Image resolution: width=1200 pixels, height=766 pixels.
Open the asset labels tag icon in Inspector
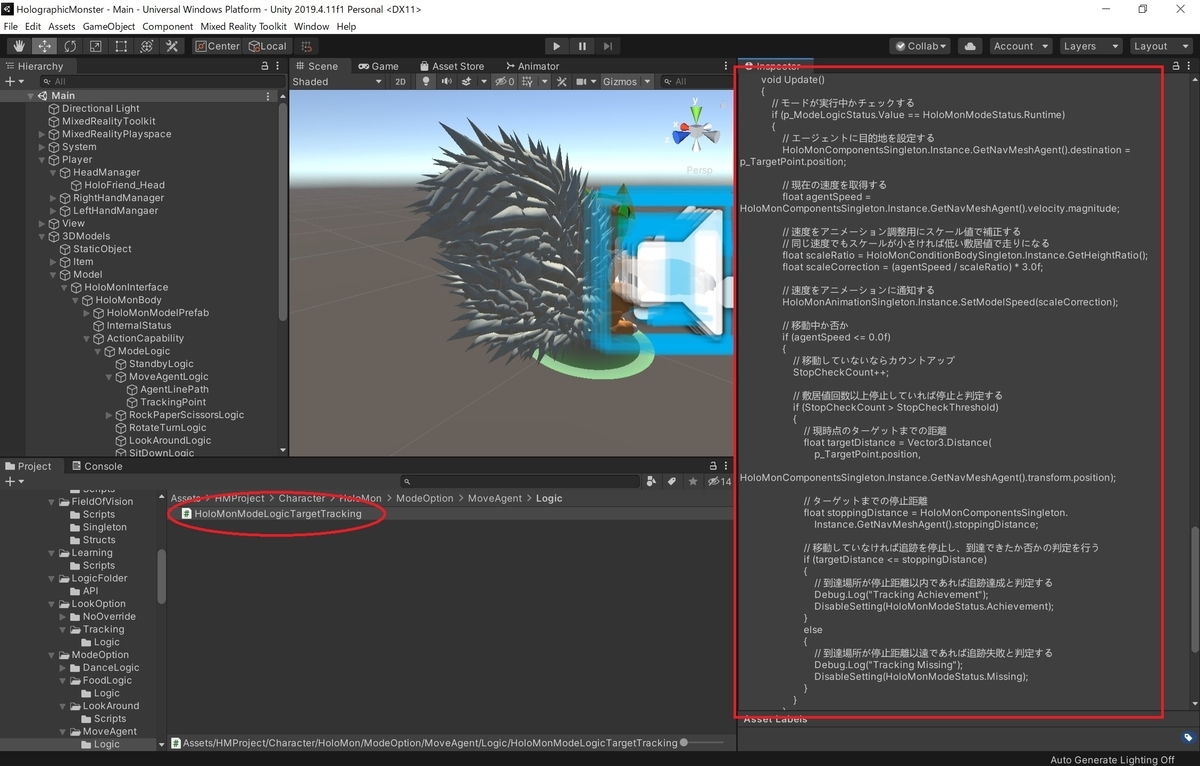tap(1187, 738)
